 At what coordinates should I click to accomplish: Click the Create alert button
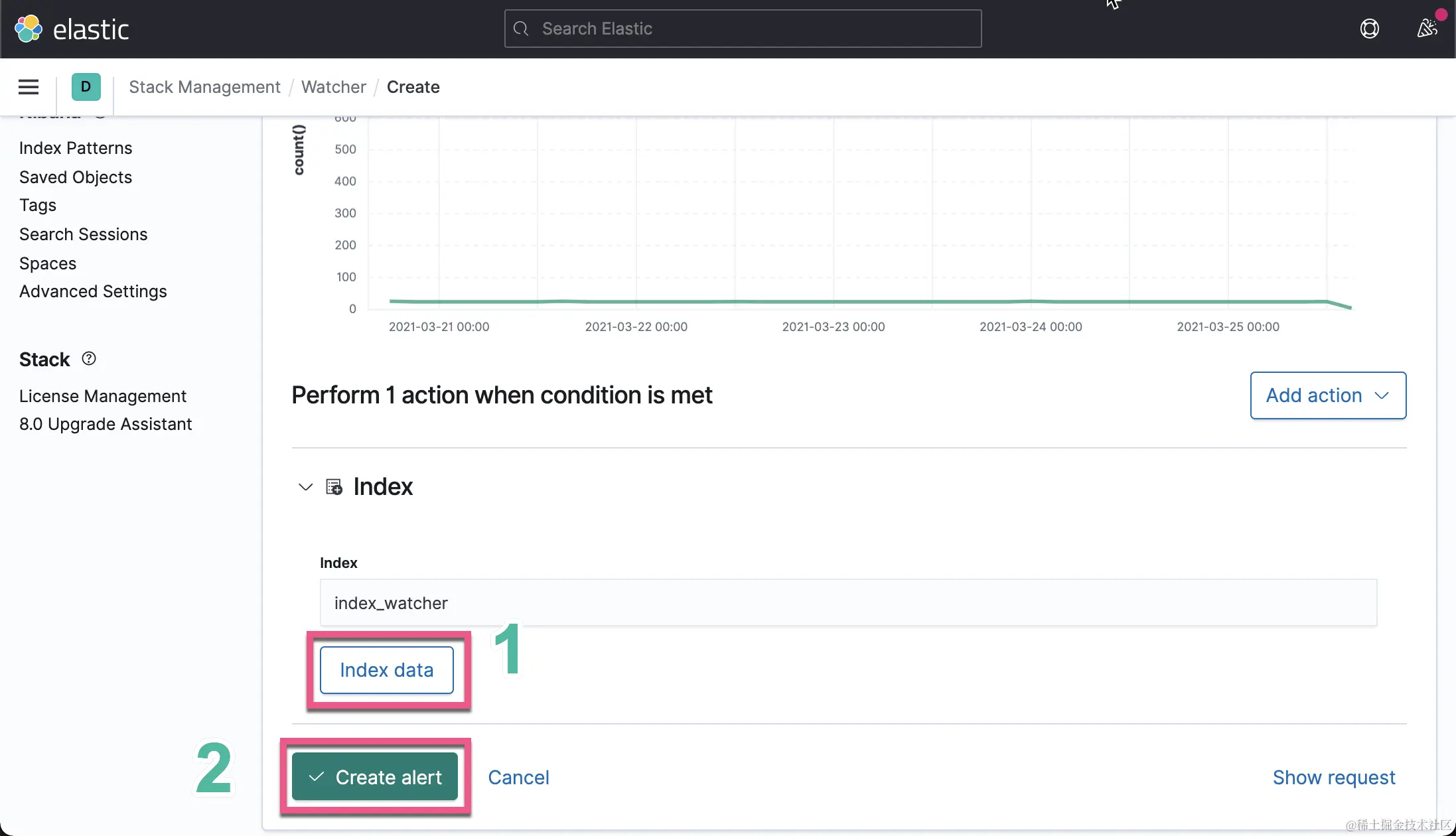(x=375, y=777)
